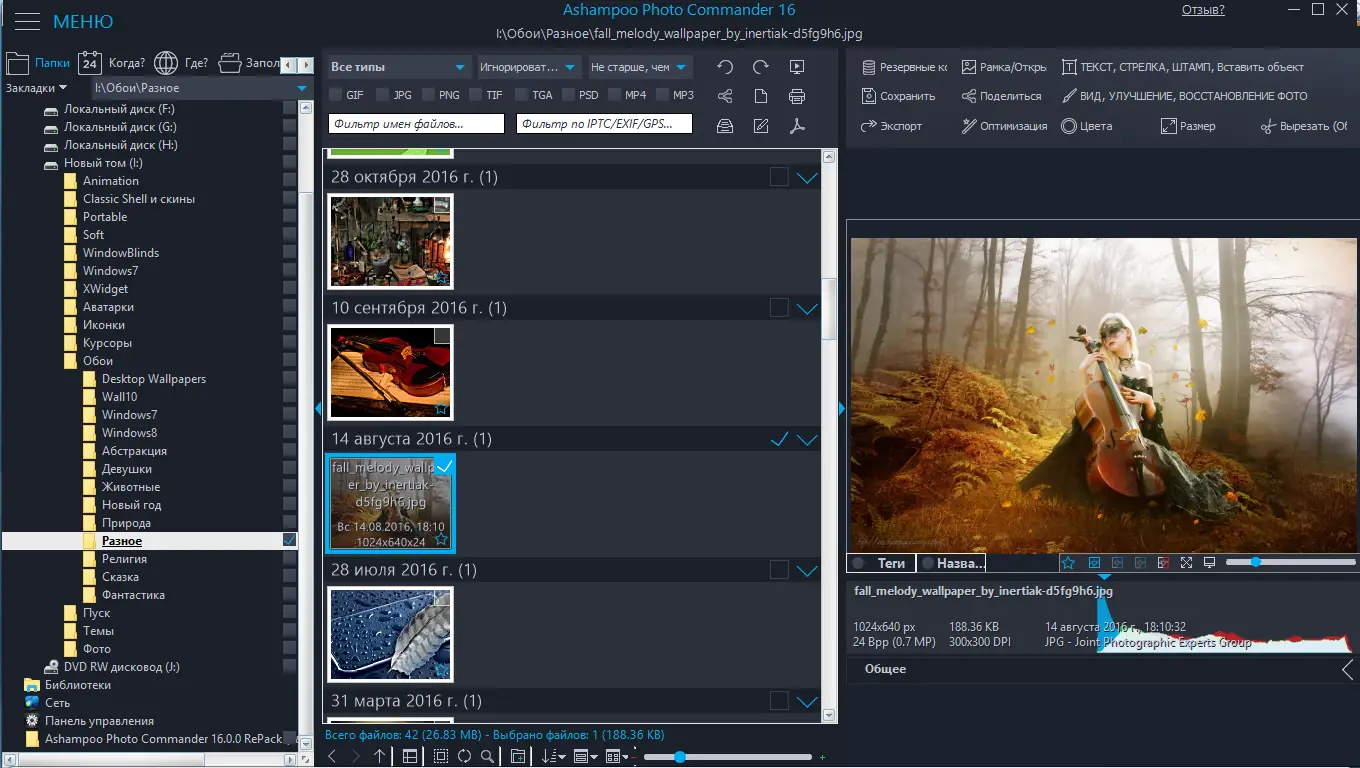Show image on monitor via display icon
This screenshot has width=1360, height=768.
[x=1209, y=562]
